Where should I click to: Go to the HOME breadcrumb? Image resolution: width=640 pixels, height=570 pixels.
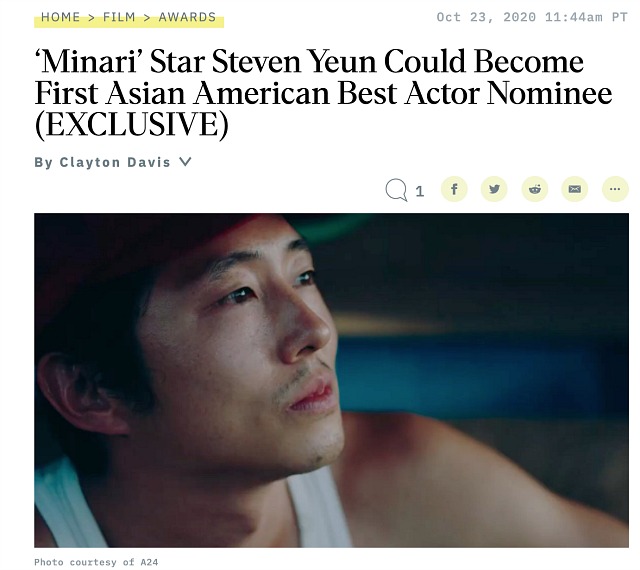[x=61, y=17]
